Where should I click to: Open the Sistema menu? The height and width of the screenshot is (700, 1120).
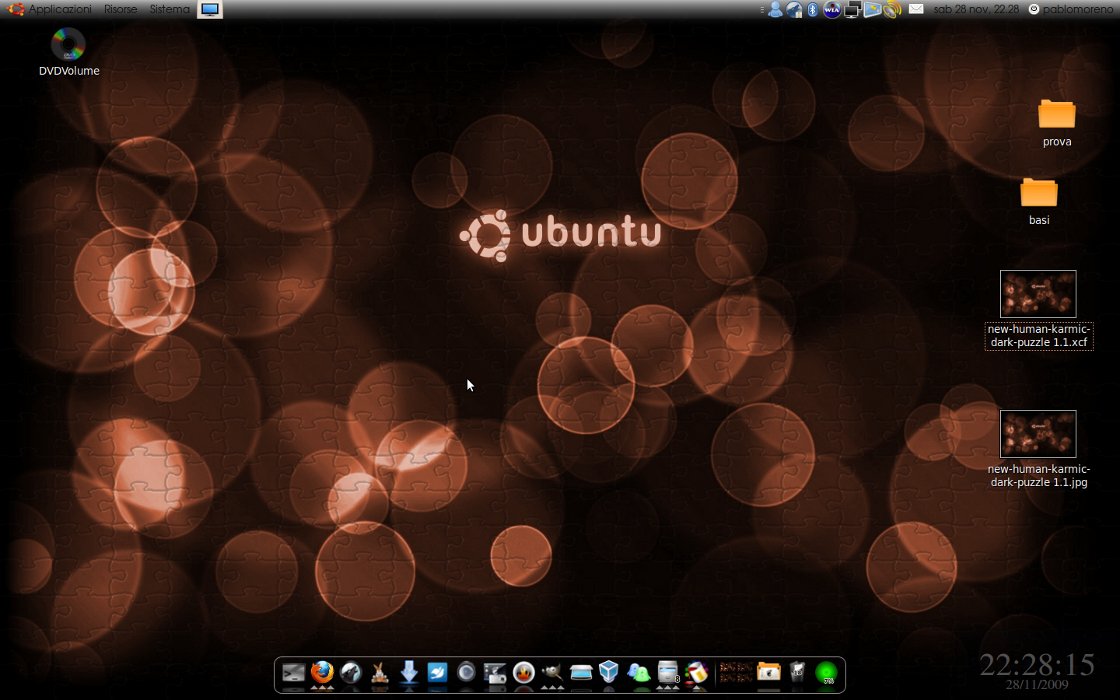pyautogui.click(x=169, y=9)
